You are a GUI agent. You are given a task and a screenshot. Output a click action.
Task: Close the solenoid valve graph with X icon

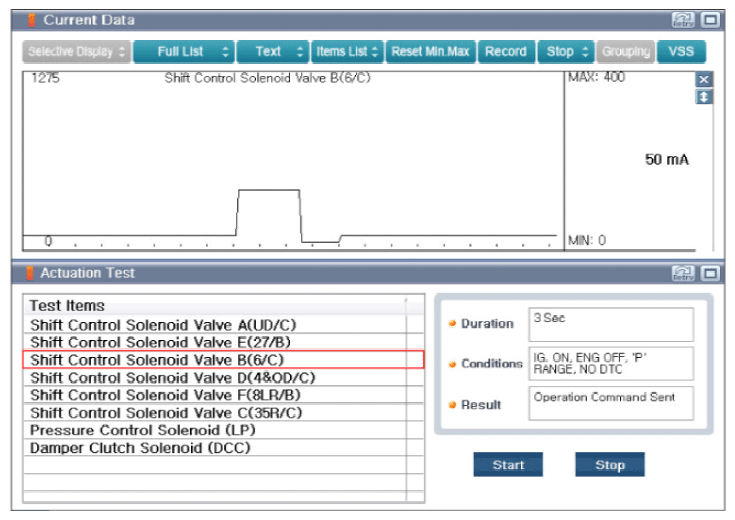[704, 80]
